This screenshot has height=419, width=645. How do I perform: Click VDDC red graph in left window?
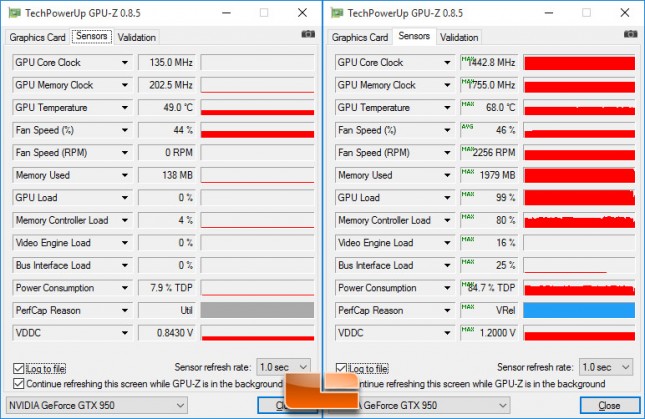[x=257, y=333]
